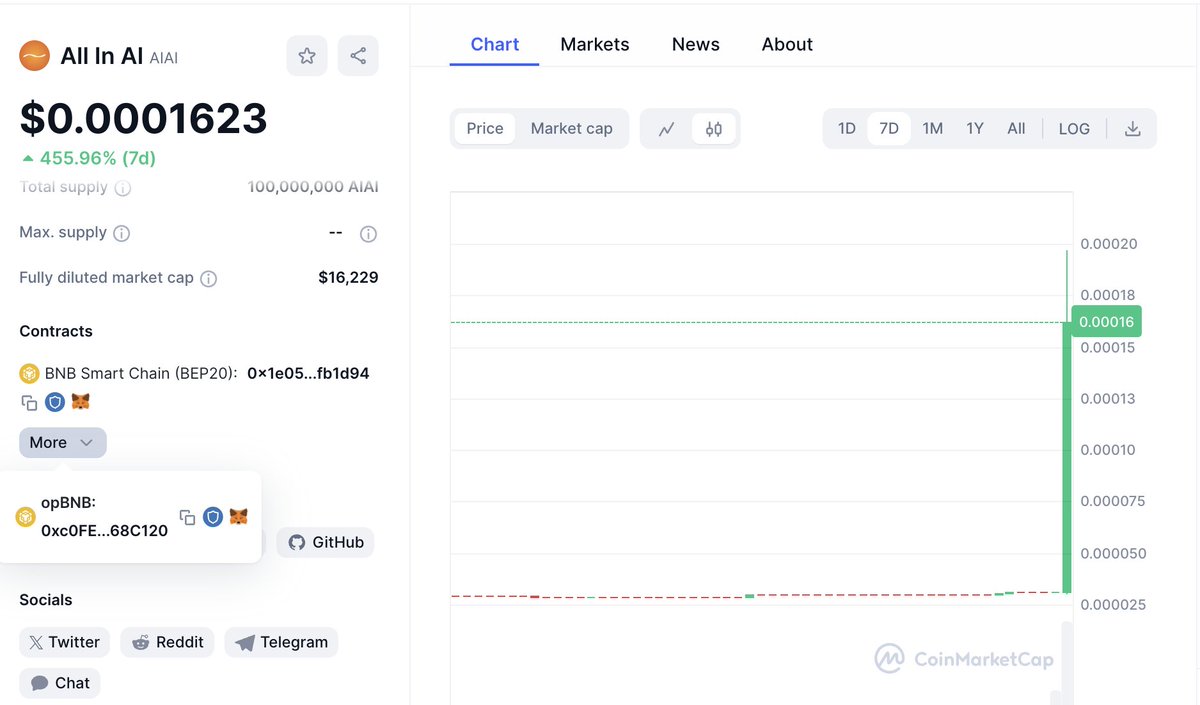
Task: Open the GitHub link
Action: [326, 542]
